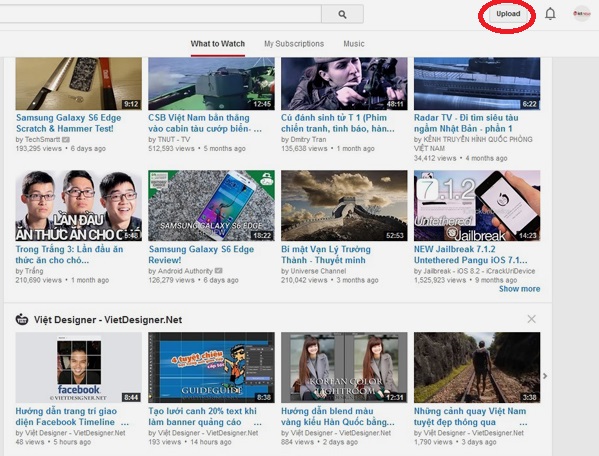Screen dimensions: 599x456
Task: Open Việt Designer channel under the 193 views video
Action: (208, 433)
